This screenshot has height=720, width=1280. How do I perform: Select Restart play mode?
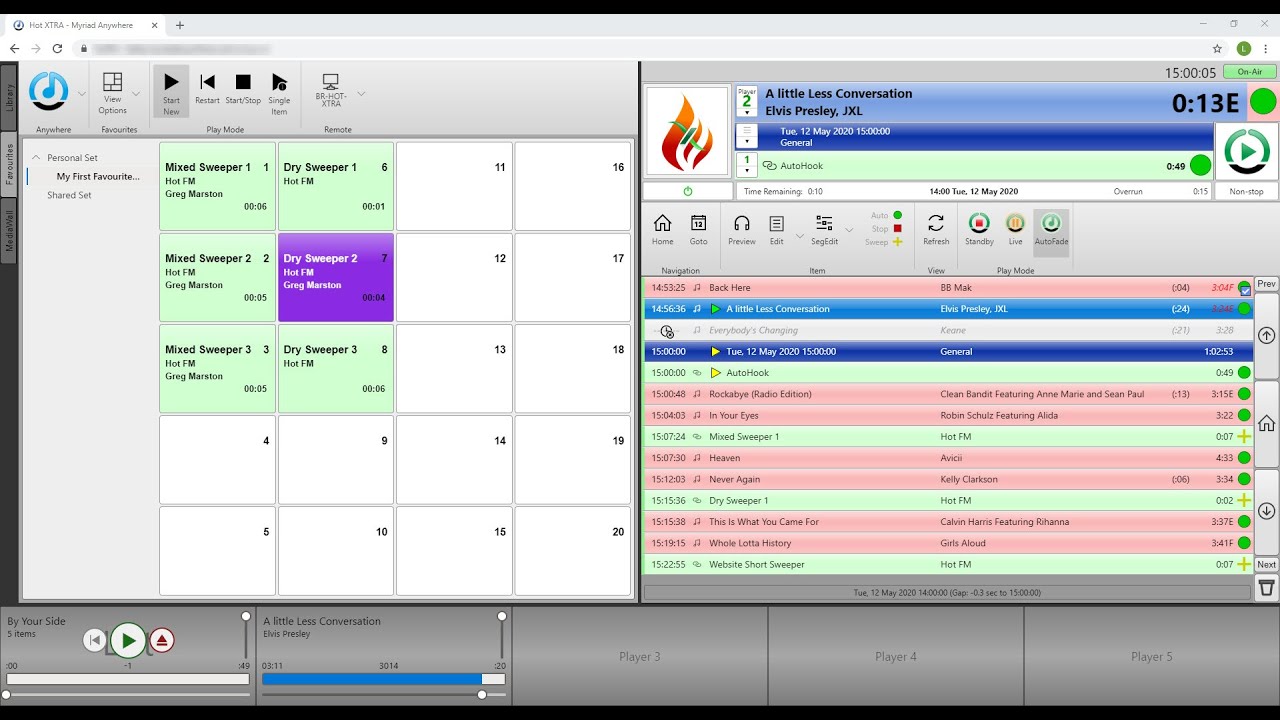pyautogui.click(x=207, y=89)
